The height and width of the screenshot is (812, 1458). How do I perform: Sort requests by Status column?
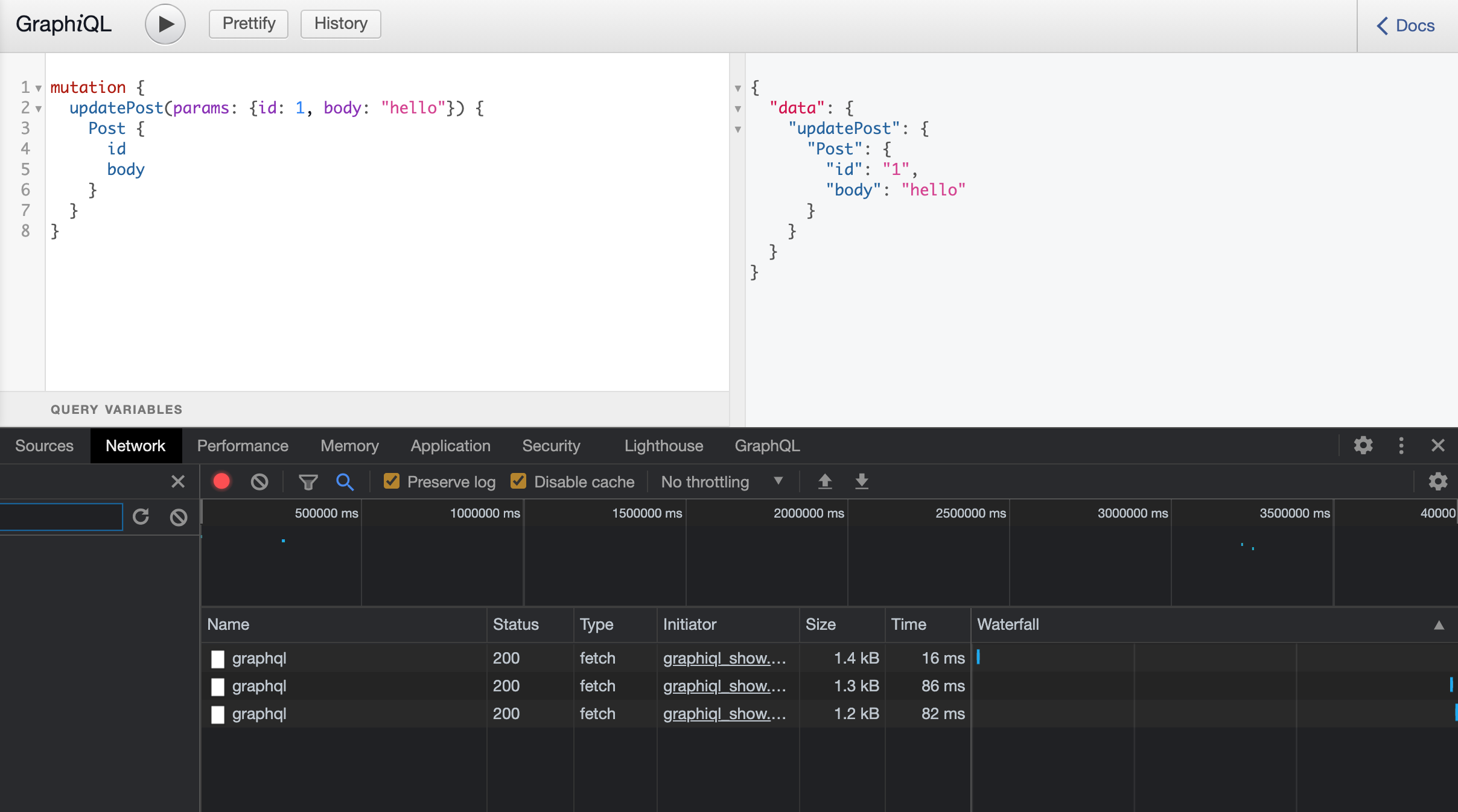pos(530,624)
